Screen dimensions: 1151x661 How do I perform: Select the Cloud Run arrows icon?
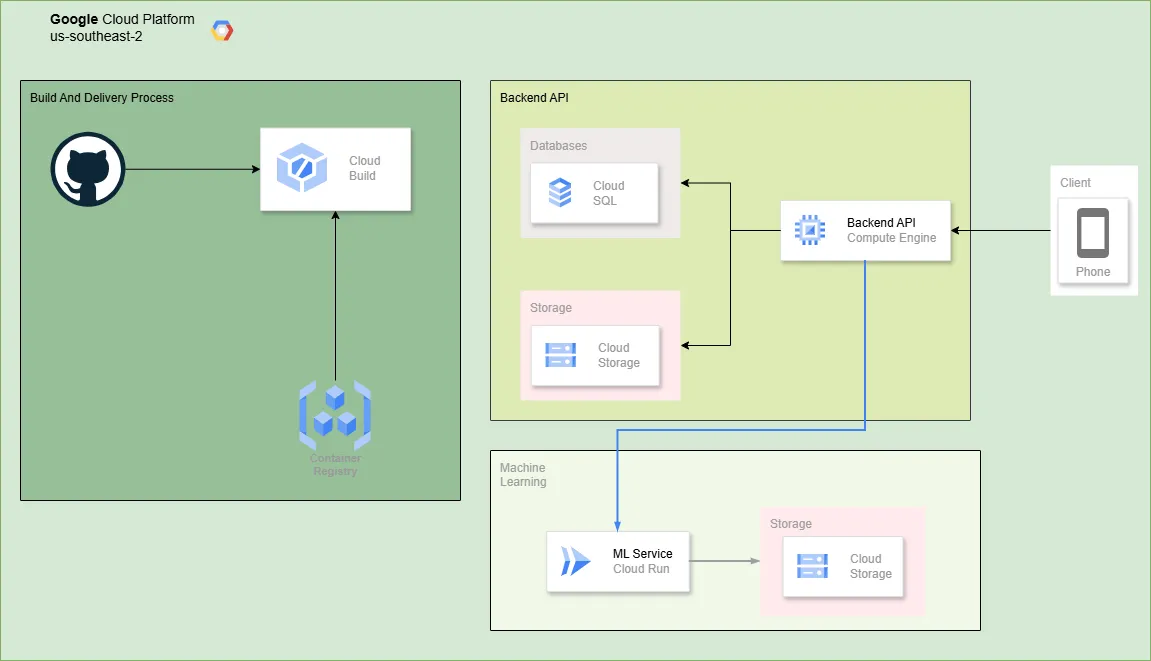575,561
